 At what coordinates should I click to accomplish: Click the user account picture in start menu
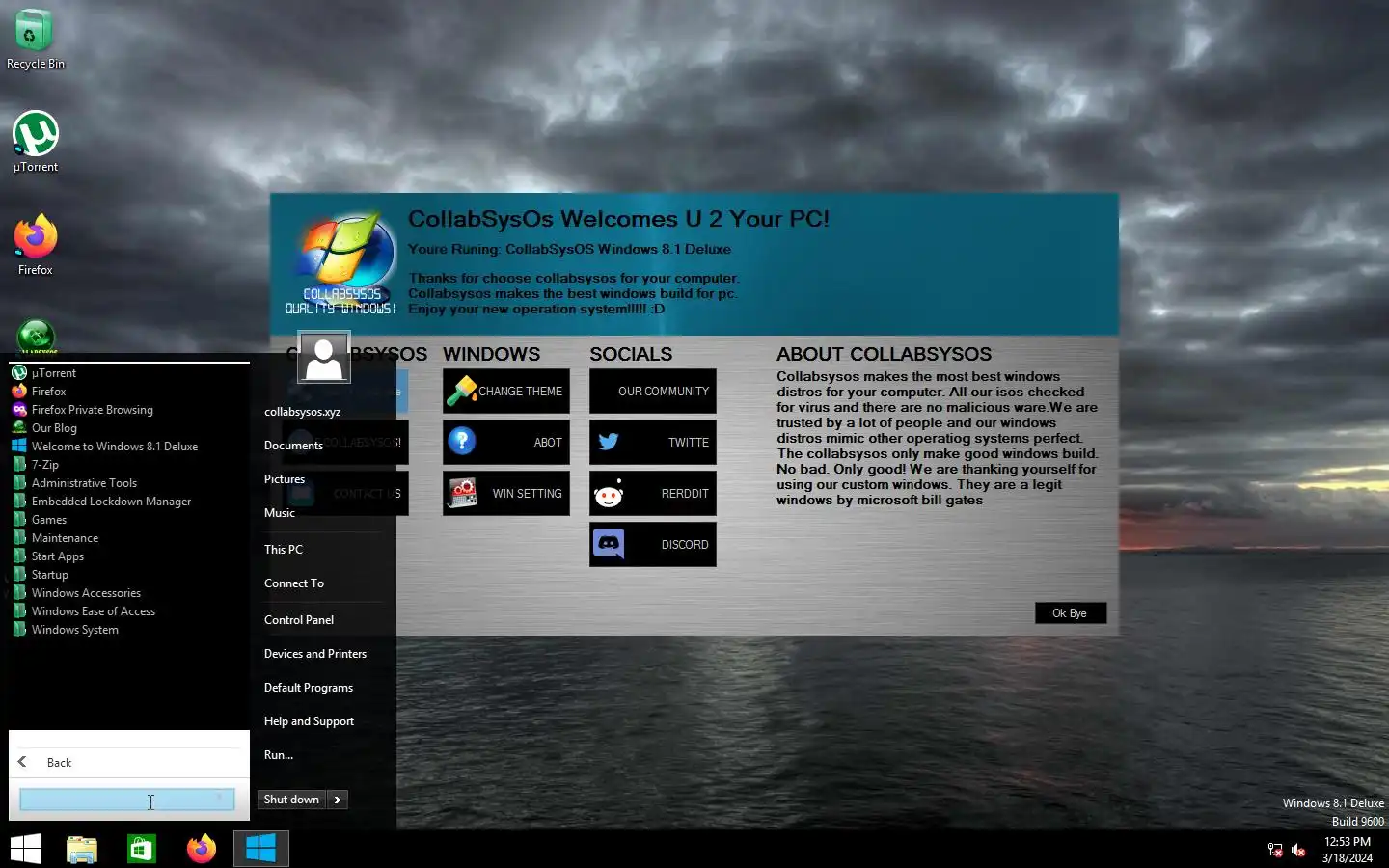[324, 358]
